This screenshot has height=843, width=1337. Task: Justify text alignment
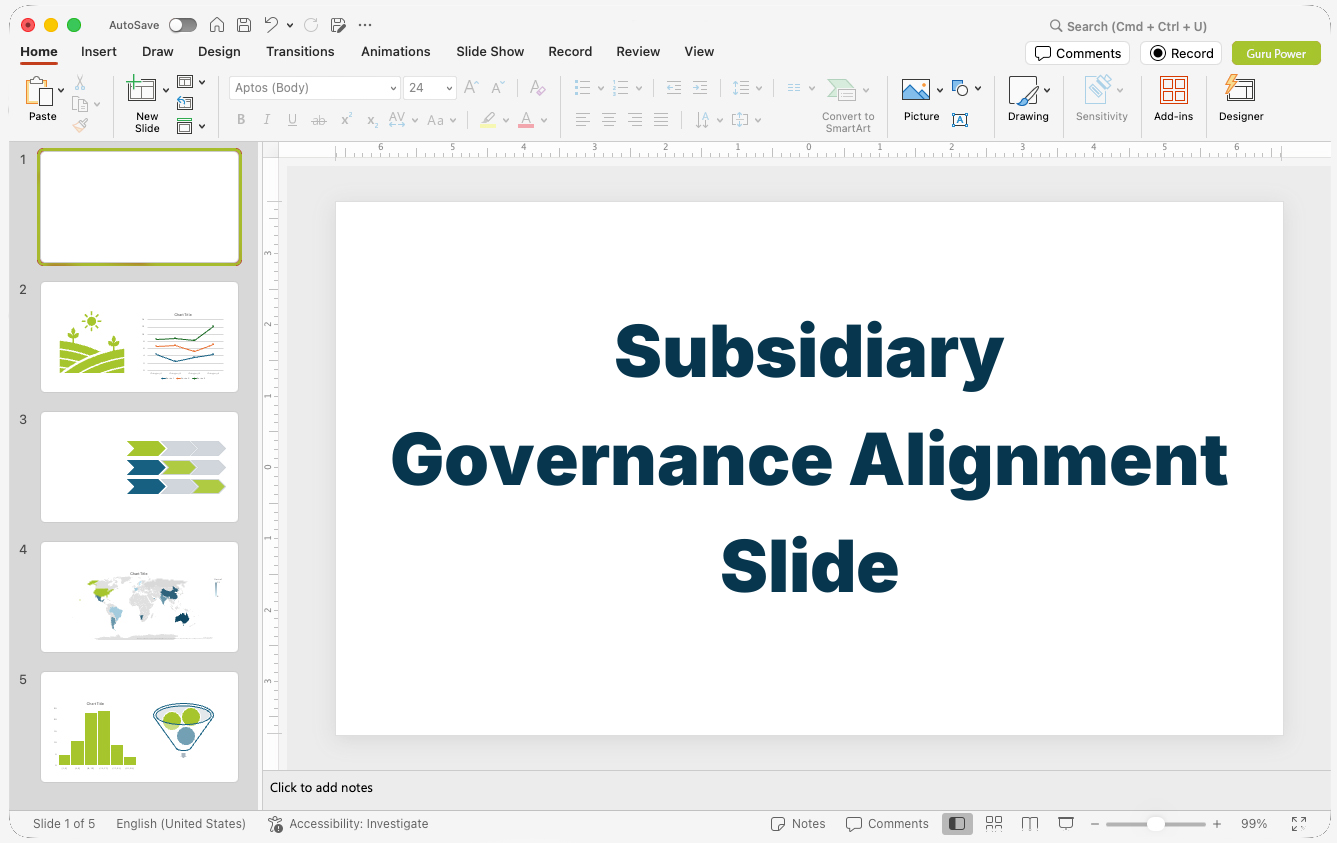[x=661, y=120]
